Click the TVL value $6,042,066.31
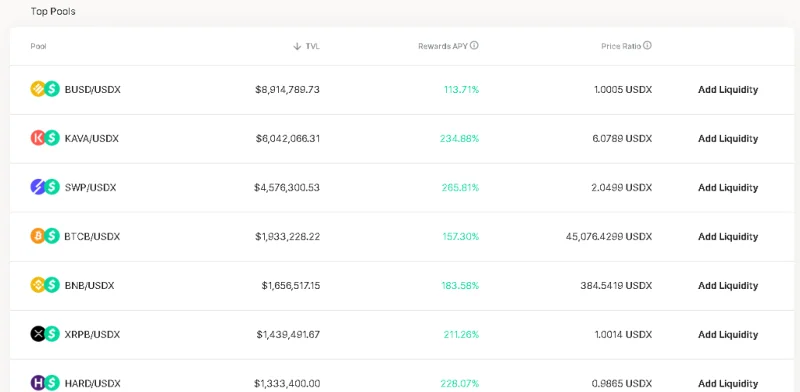Image resolution: width=800 pixels, height=392 pixels. [x=288, y=138]
